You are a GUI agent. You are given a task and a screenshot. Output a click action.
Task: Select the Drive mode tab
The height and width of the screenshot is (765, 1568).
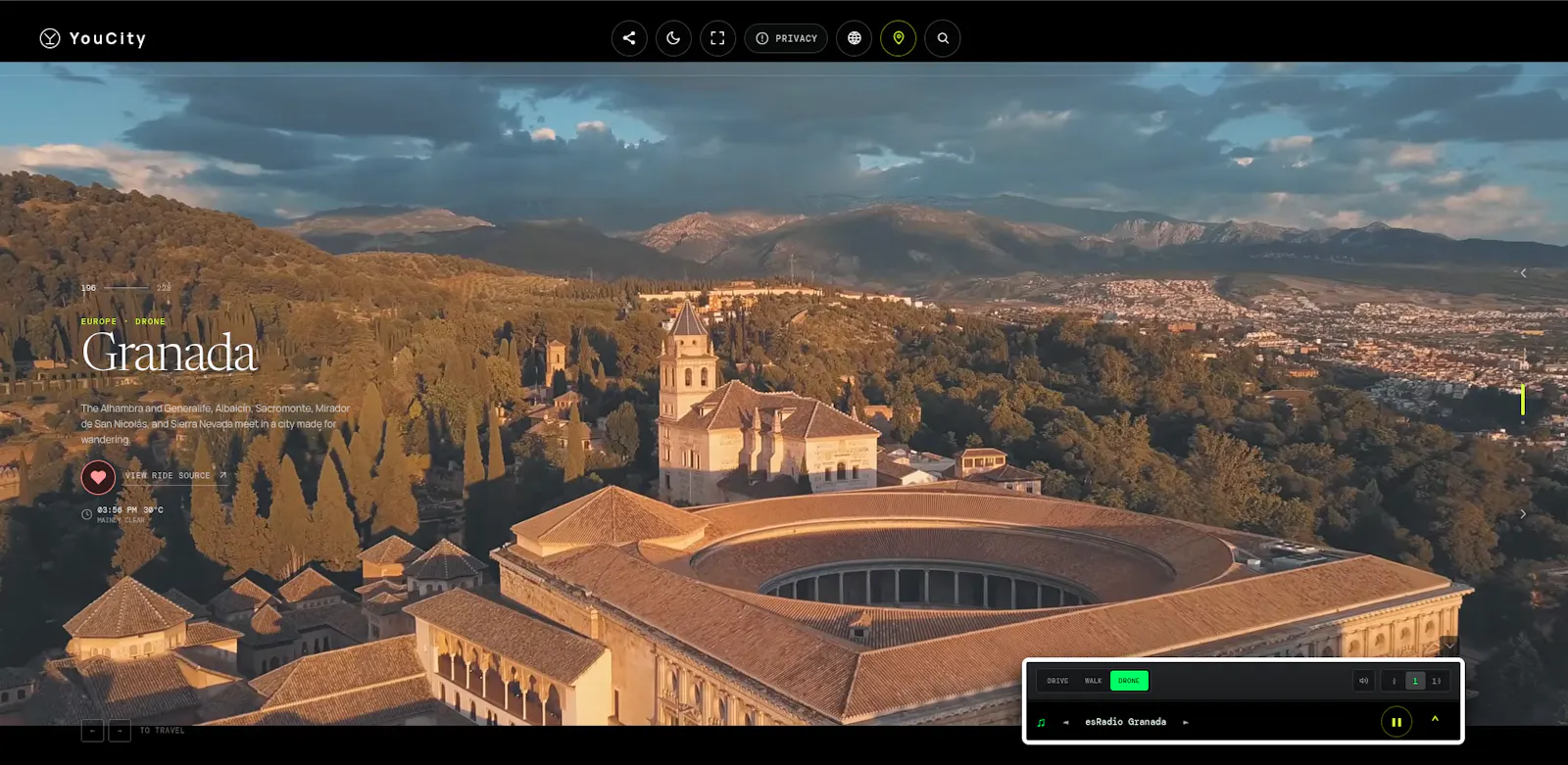point(1057,681)
